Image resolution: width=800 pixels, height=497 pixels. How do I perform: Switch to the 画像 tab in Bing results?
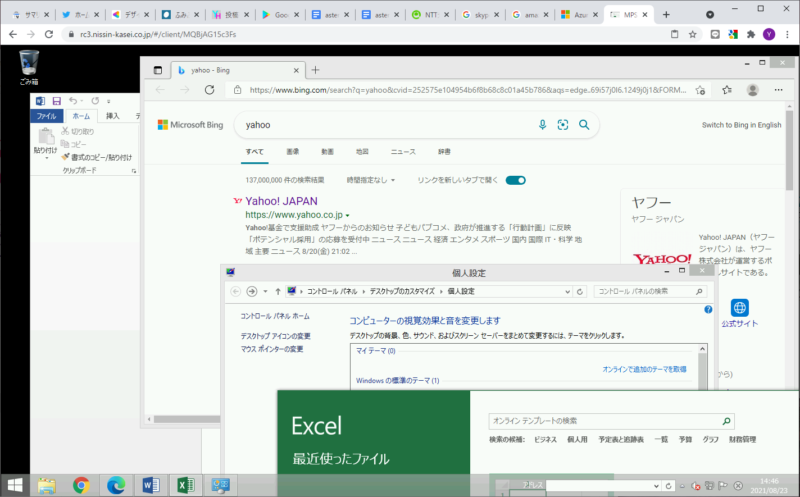tap(293, 152)
